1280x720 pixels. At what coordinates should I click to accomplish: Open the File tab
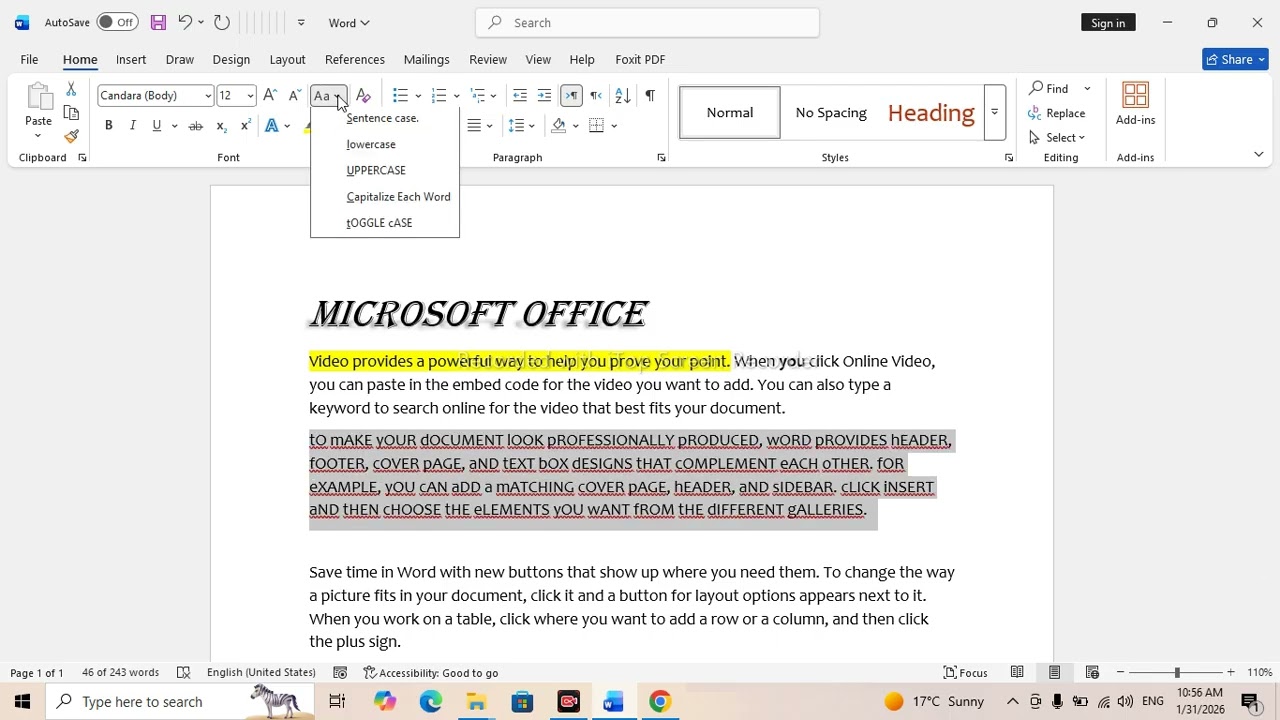pyautogui.click(x=29, y=59)
